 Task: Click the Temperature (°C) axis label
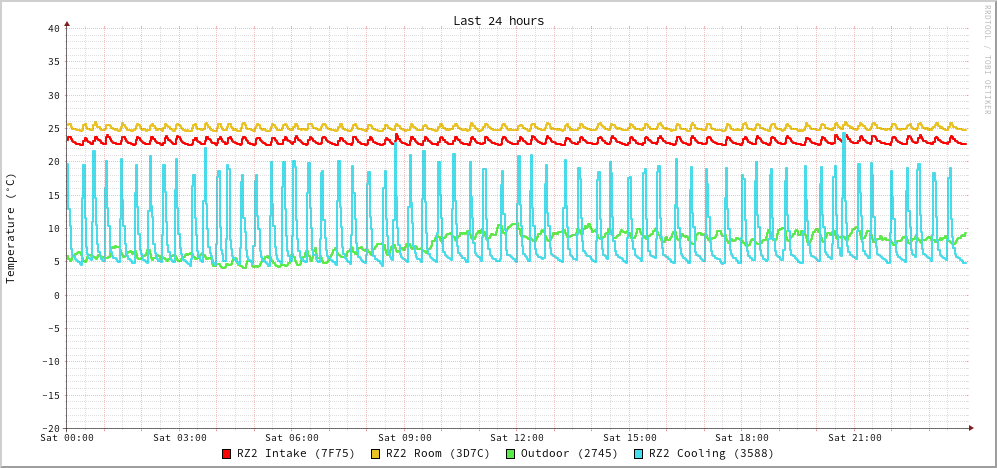[11, 228]
